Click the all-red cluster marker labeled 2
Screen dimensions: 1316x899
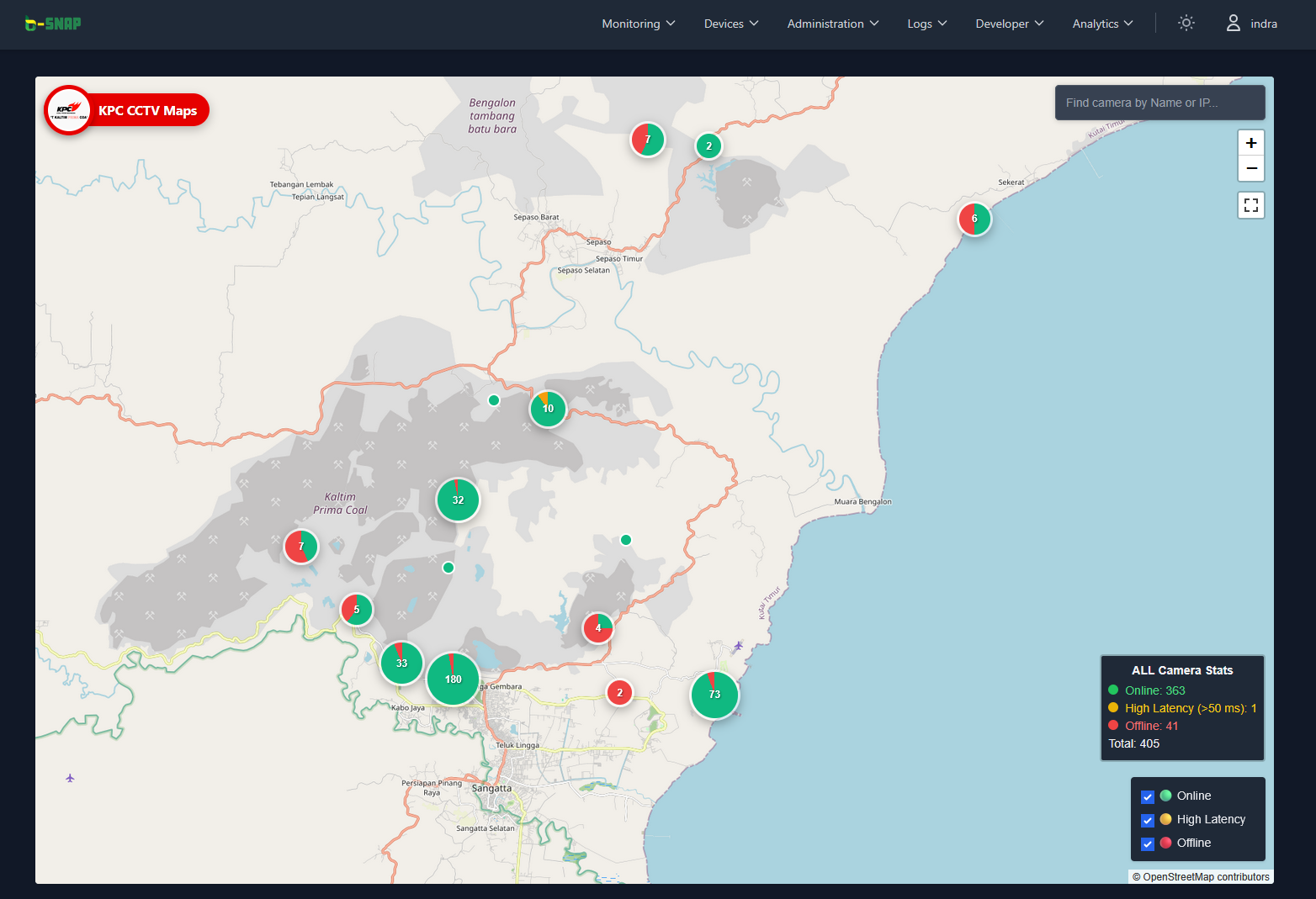(x=619, y=693)
